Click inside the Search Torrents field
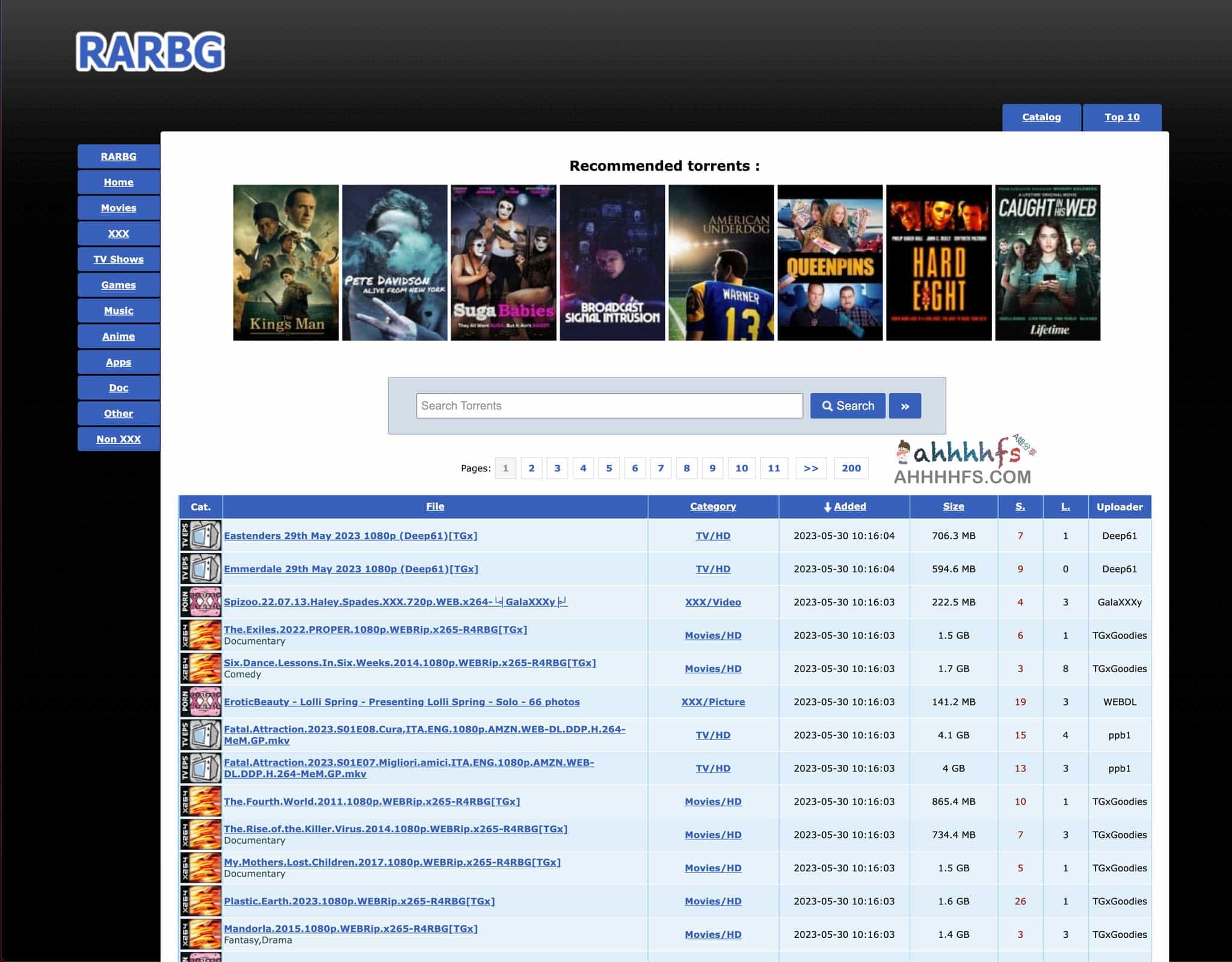Viewport: 1232px width, 962px height. click(609, 406)
